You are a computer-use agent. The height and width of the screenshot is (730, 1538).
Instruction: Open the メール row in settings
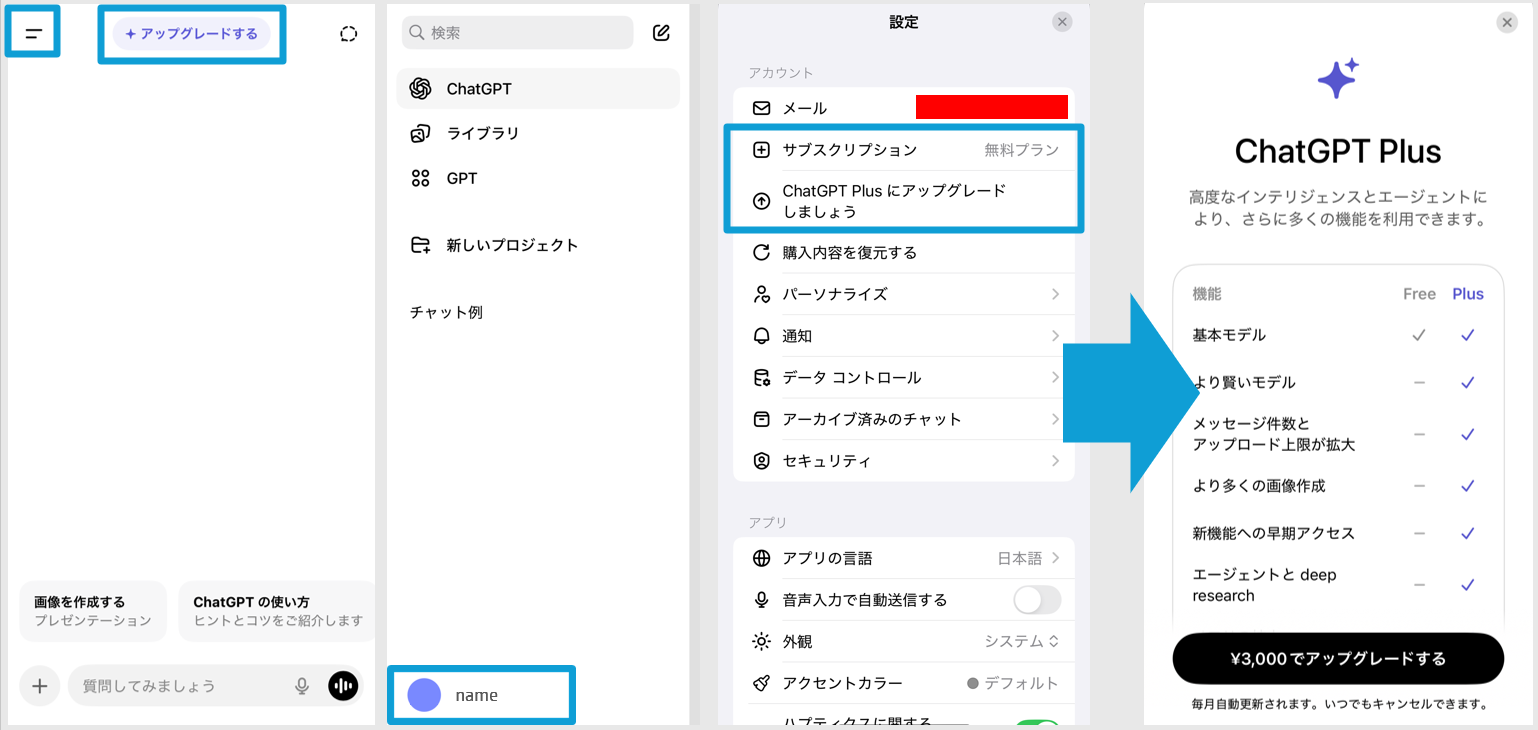(x=904, y=108)
